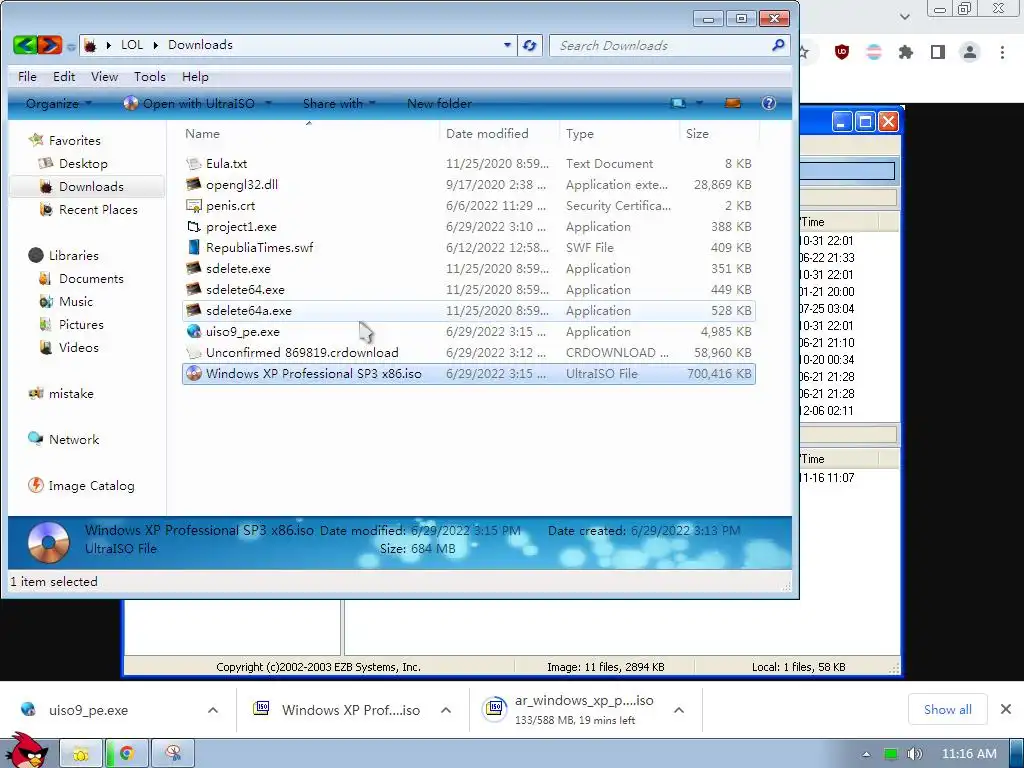Screen dimensions: 1024x768
Task: Select sdelete64a.exe file row
Action: pyautogui.click(x=469, y=310)
